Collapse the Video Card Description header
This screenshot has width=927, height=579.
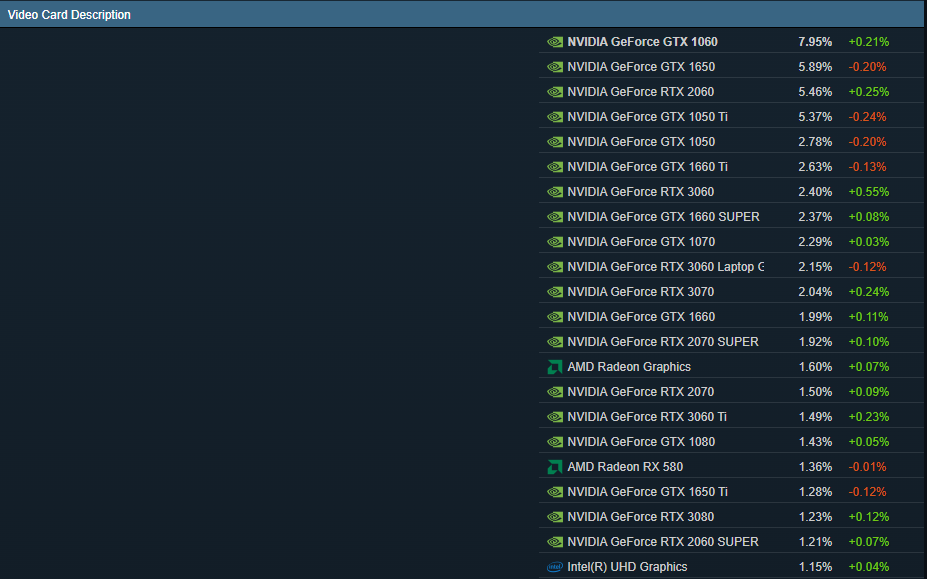click(69, 15)
